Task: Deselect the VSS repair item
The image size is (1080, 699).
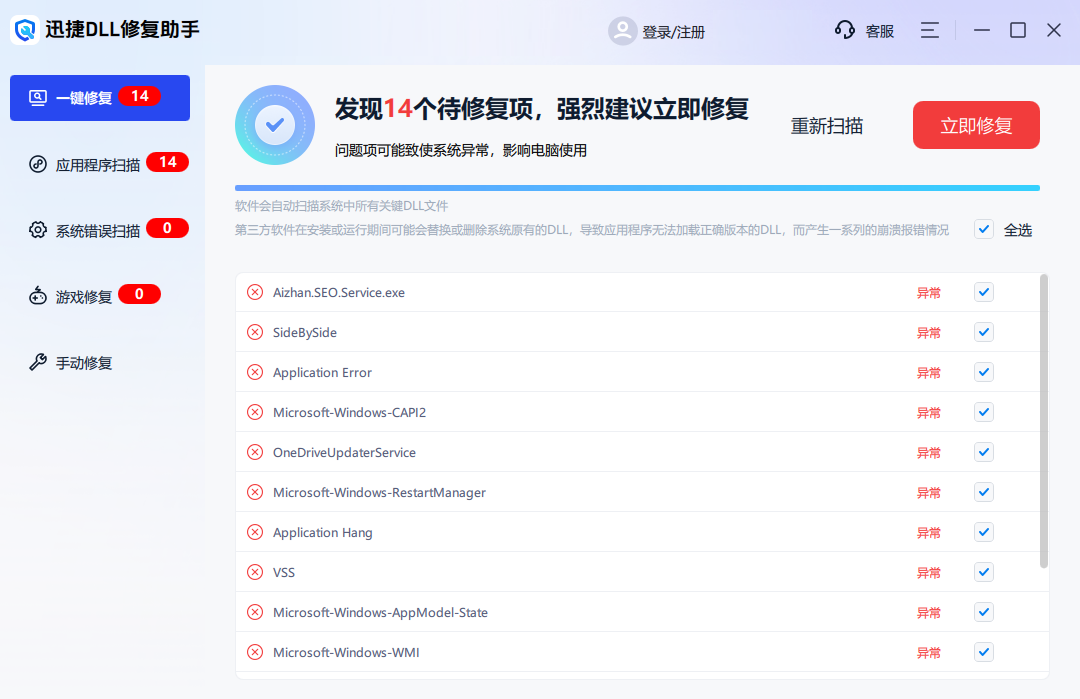Action: 983,572
